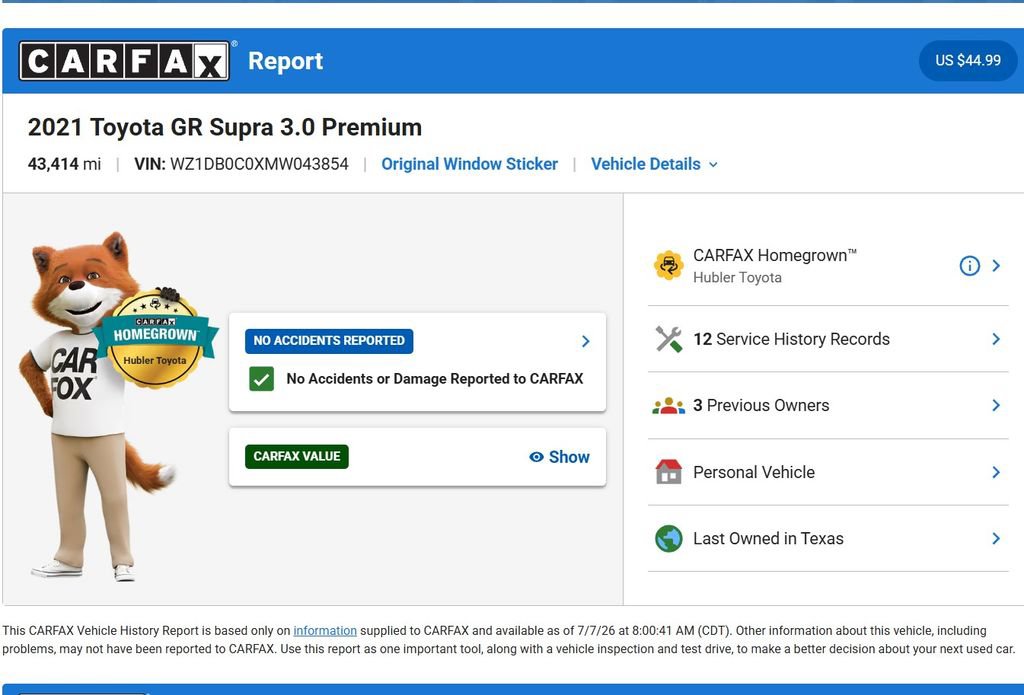The height and width of the screenshot is (695, 1024).
Task: Click the CARFAX logo in header
Action: coord(124,61)
